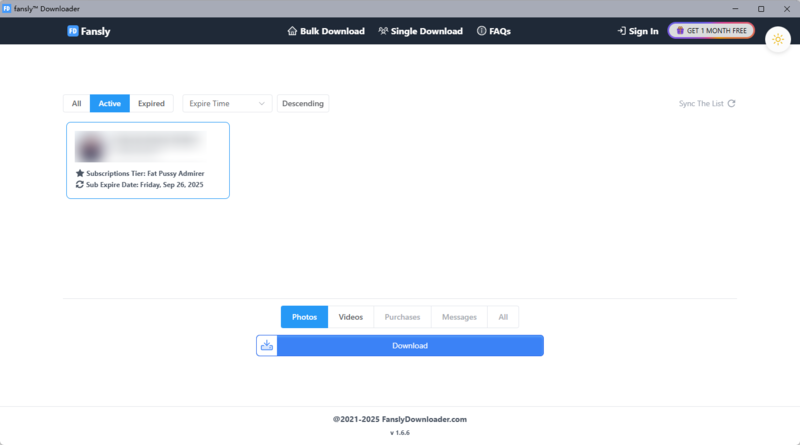Select the Messages content tab
Image resolution: width=800 pixels, height=445 pixels.
pyautogui.click(x=459, y=317)
